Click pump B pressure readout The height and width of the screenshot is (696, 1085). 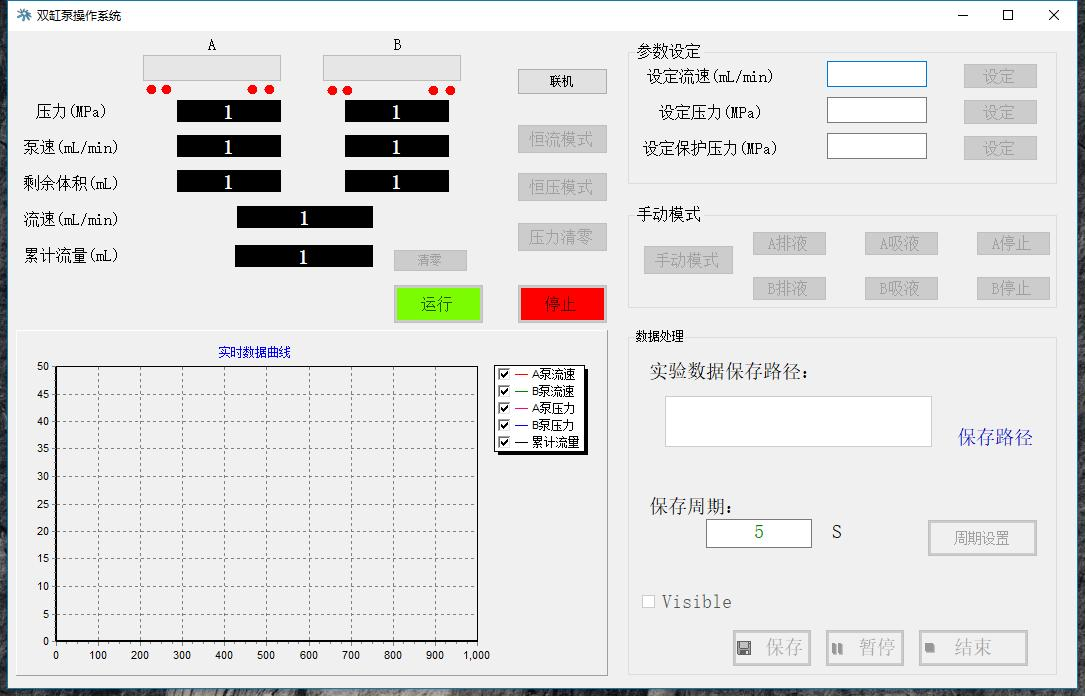coord(396,111)
